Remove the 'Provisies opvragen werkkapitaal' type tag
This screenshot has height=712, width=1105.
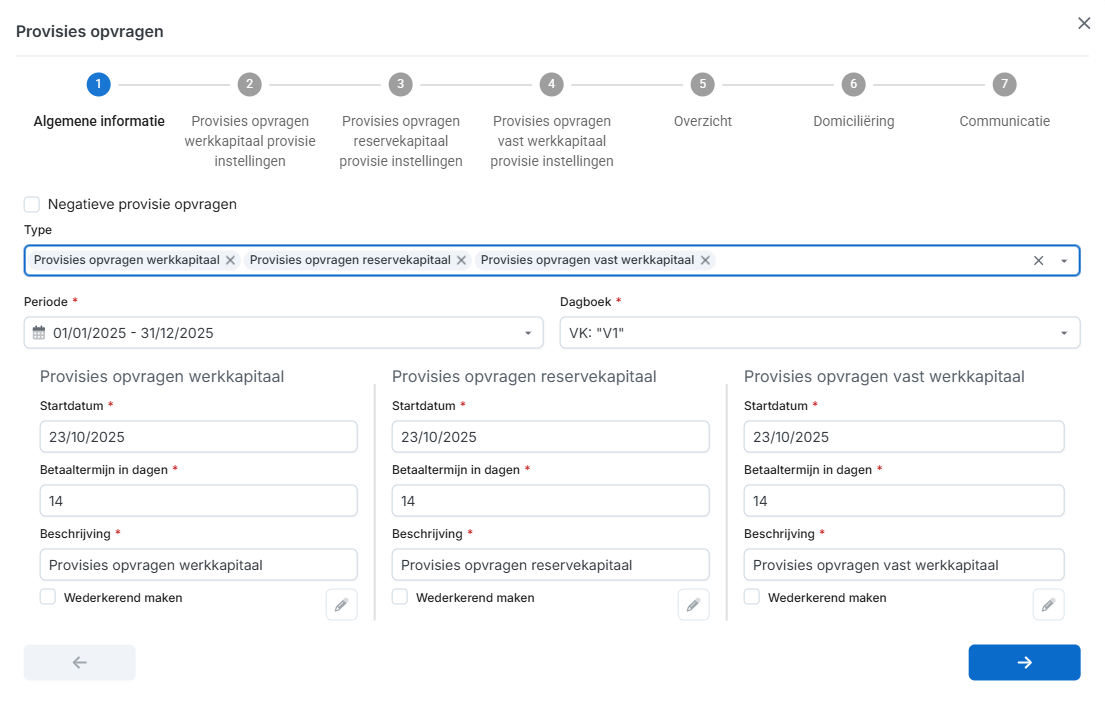230,260
